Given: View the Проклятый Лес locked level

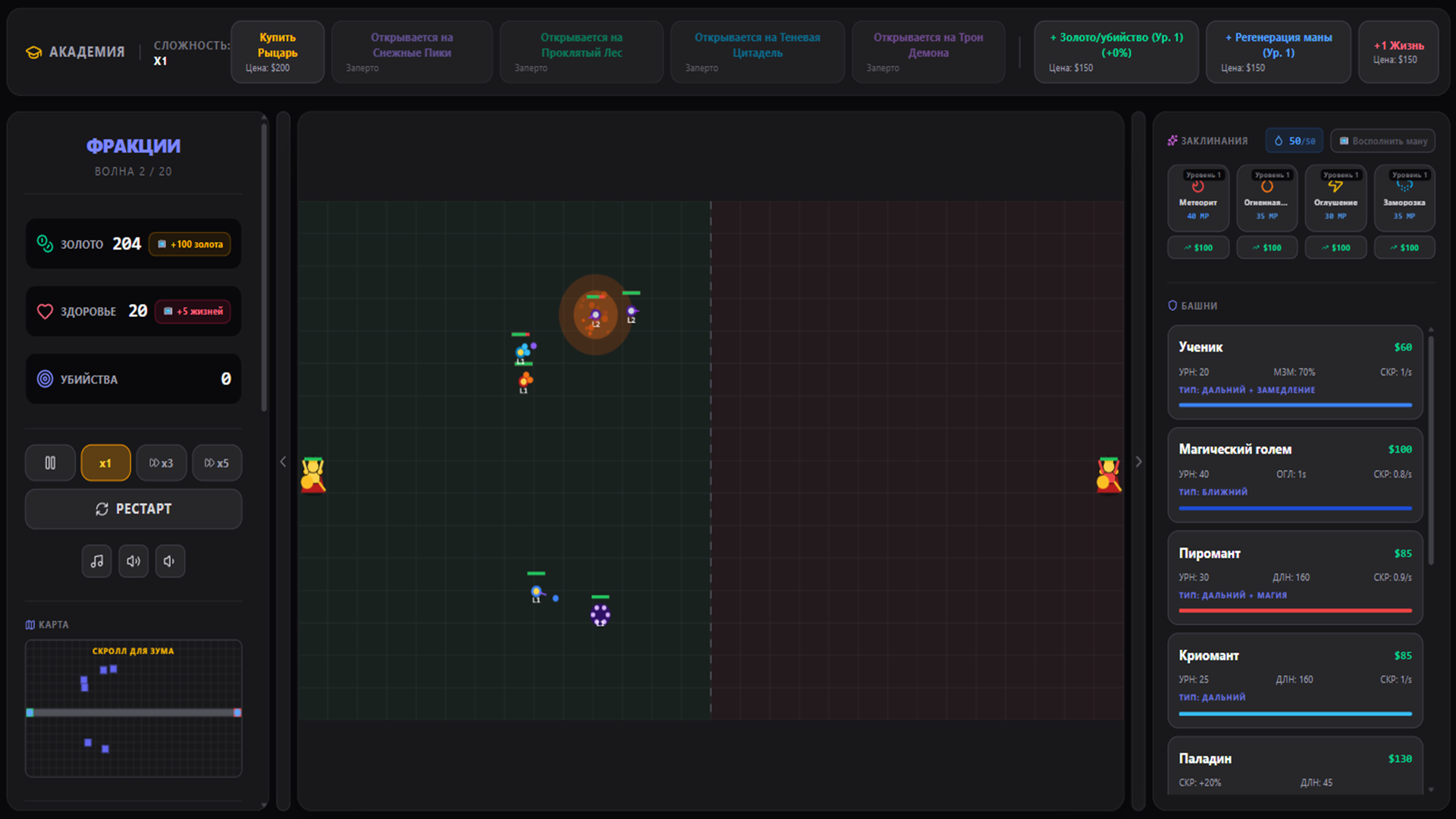Looking at the screenshot, I should point(582,52).
